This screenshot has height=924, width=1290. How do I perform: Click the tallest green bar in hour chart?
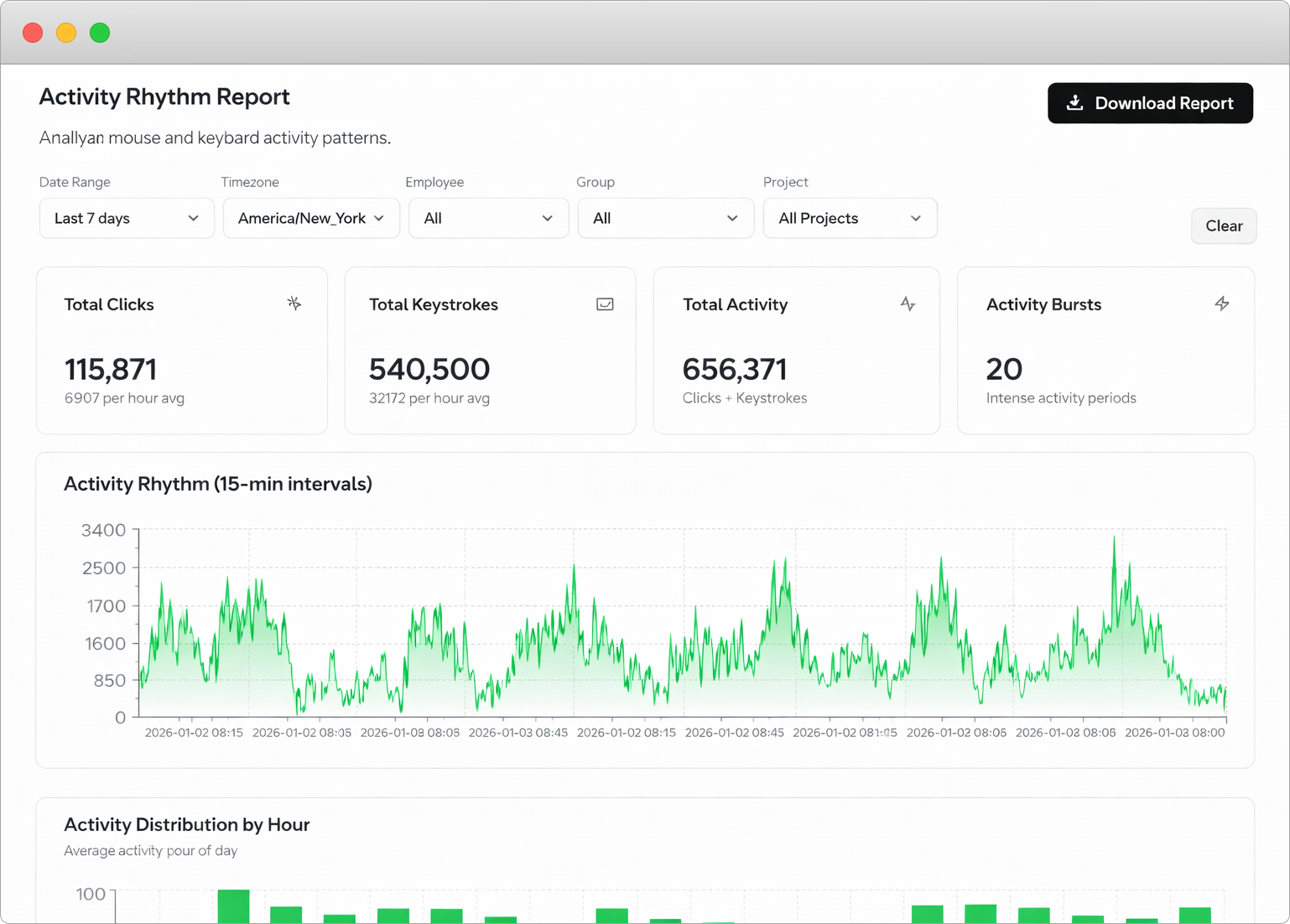pyautogui.click(x=233, y=906)
